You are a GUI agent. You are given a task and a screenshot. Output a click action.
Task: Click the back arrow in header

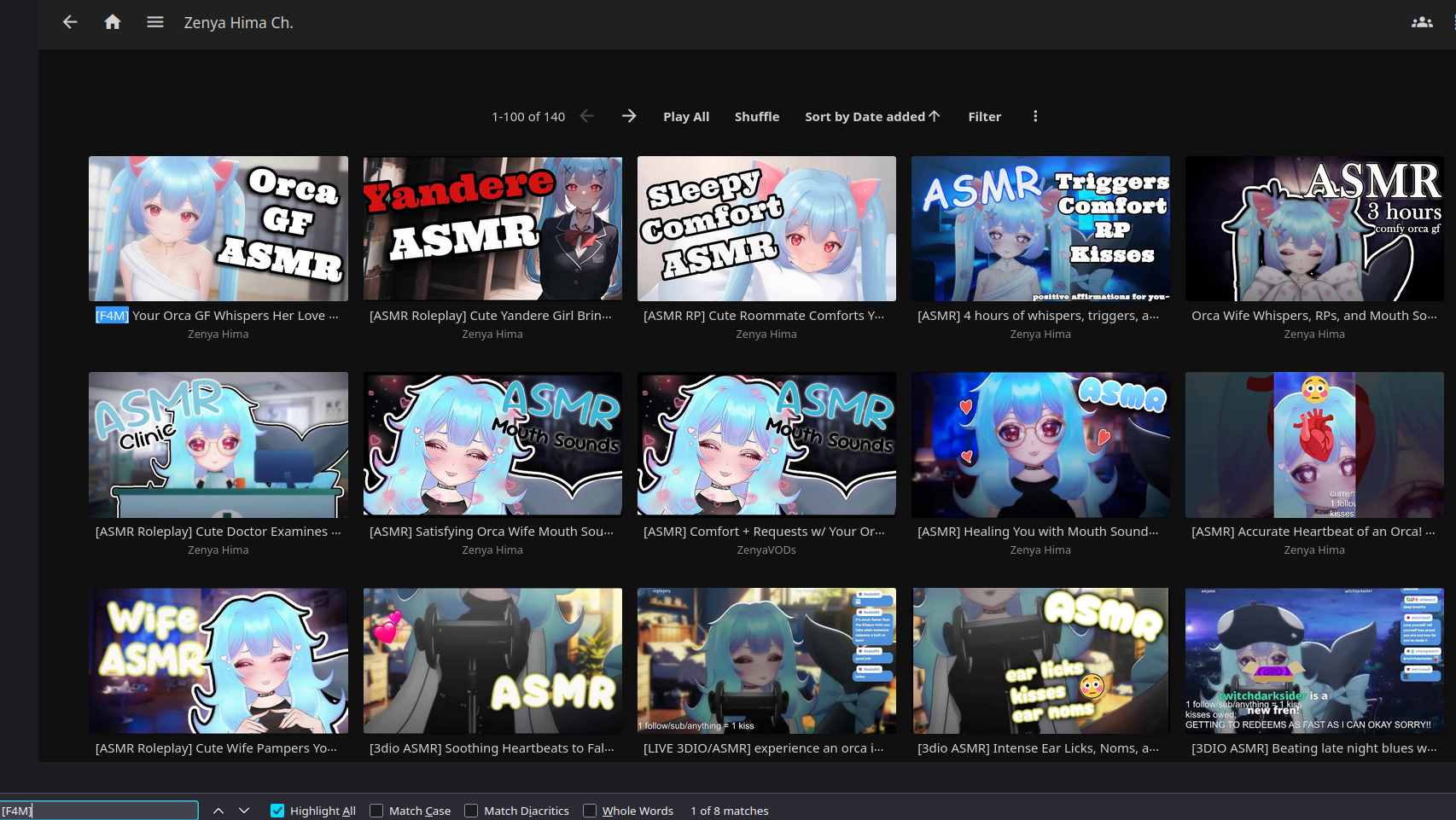(x=70, y=22)
